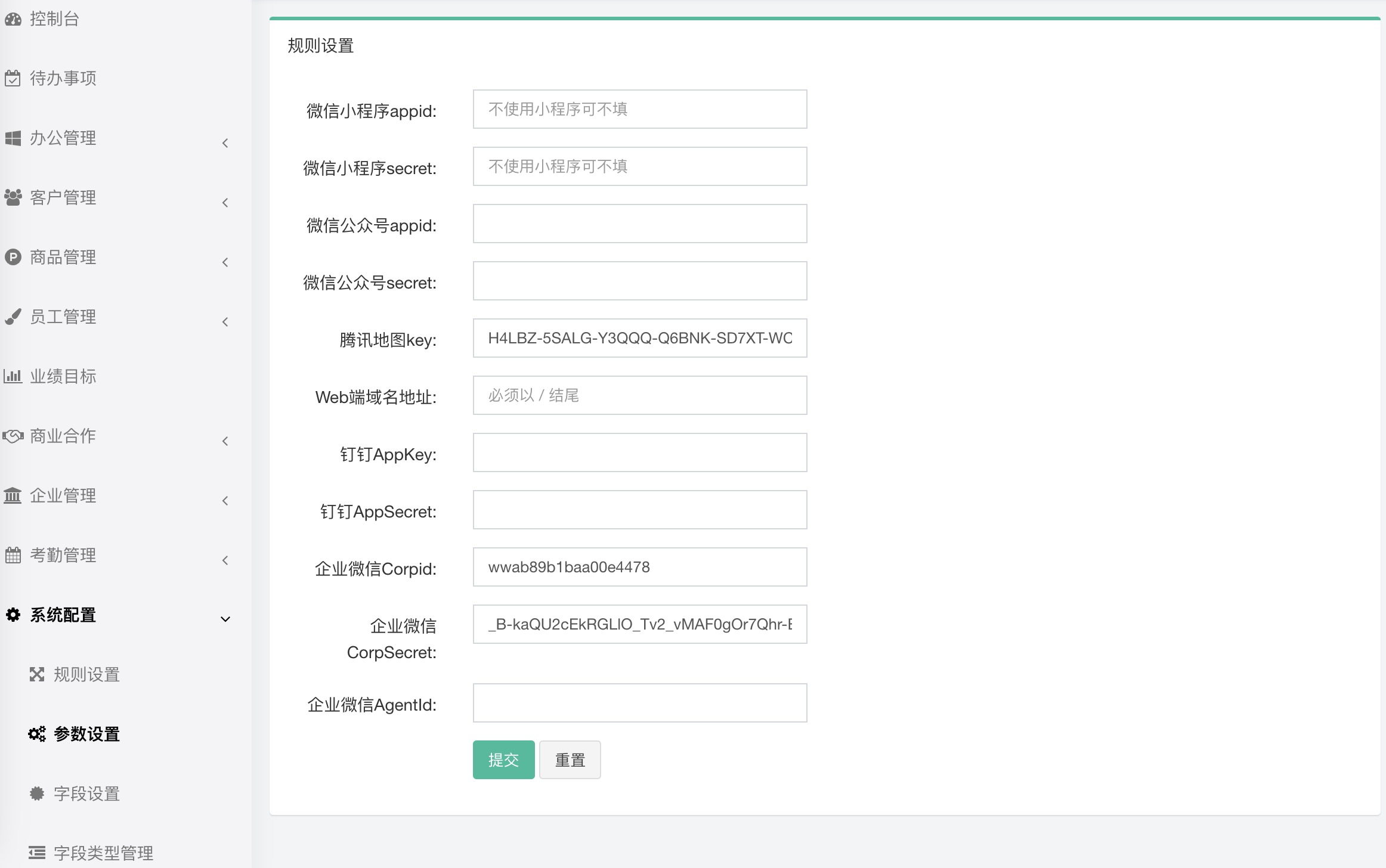Open the 字段设置 sidebar item
1386x868 pixels.
pyautogui.click(x=86, y=793)
